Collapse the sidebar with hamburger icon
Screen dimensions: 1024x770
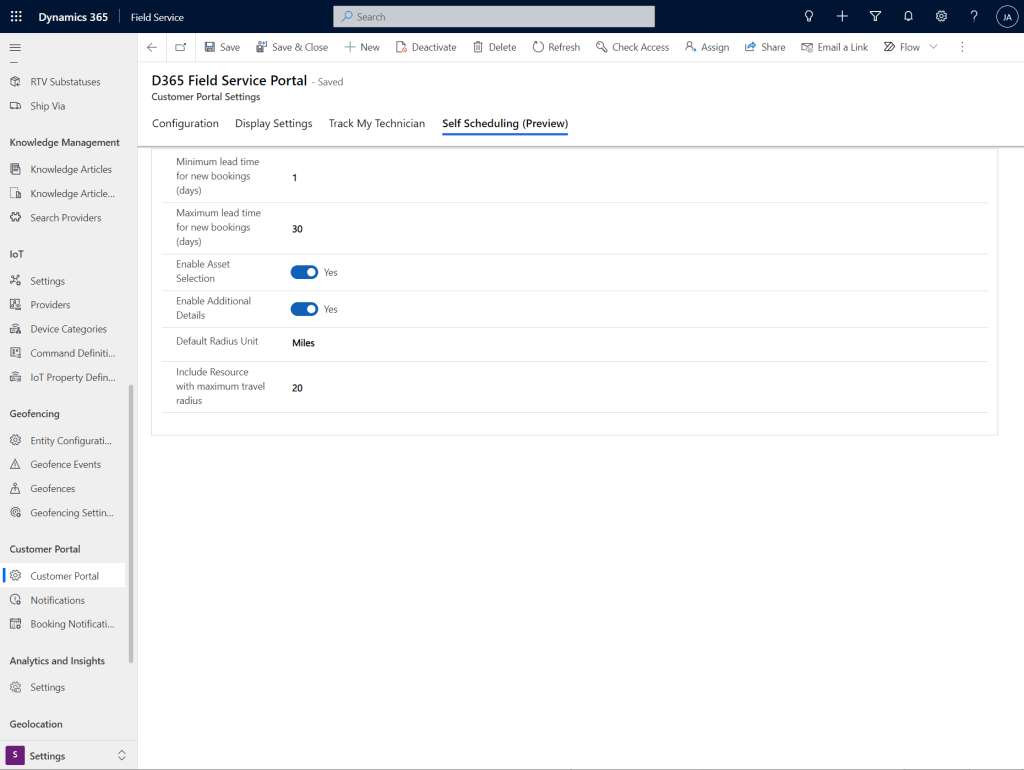pyautogui.click(x=15, y=48)
